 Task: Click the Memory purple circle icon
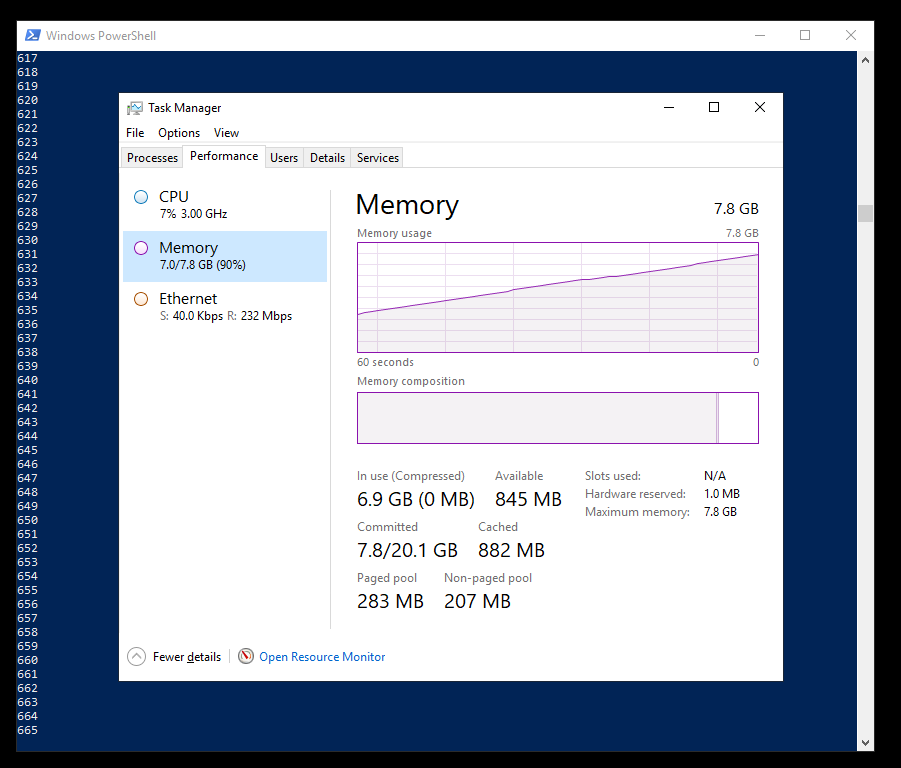point(141,248)
